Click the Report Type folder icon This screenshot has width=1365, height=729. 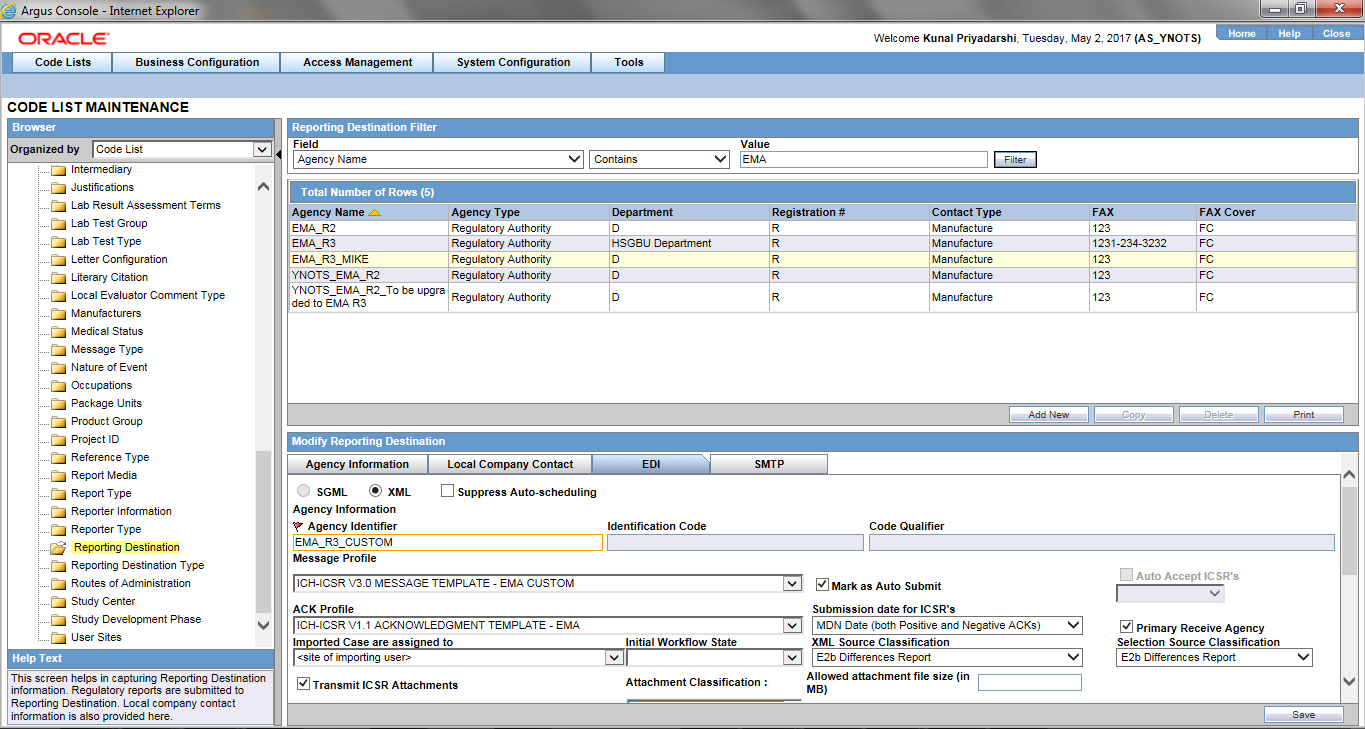58,494
